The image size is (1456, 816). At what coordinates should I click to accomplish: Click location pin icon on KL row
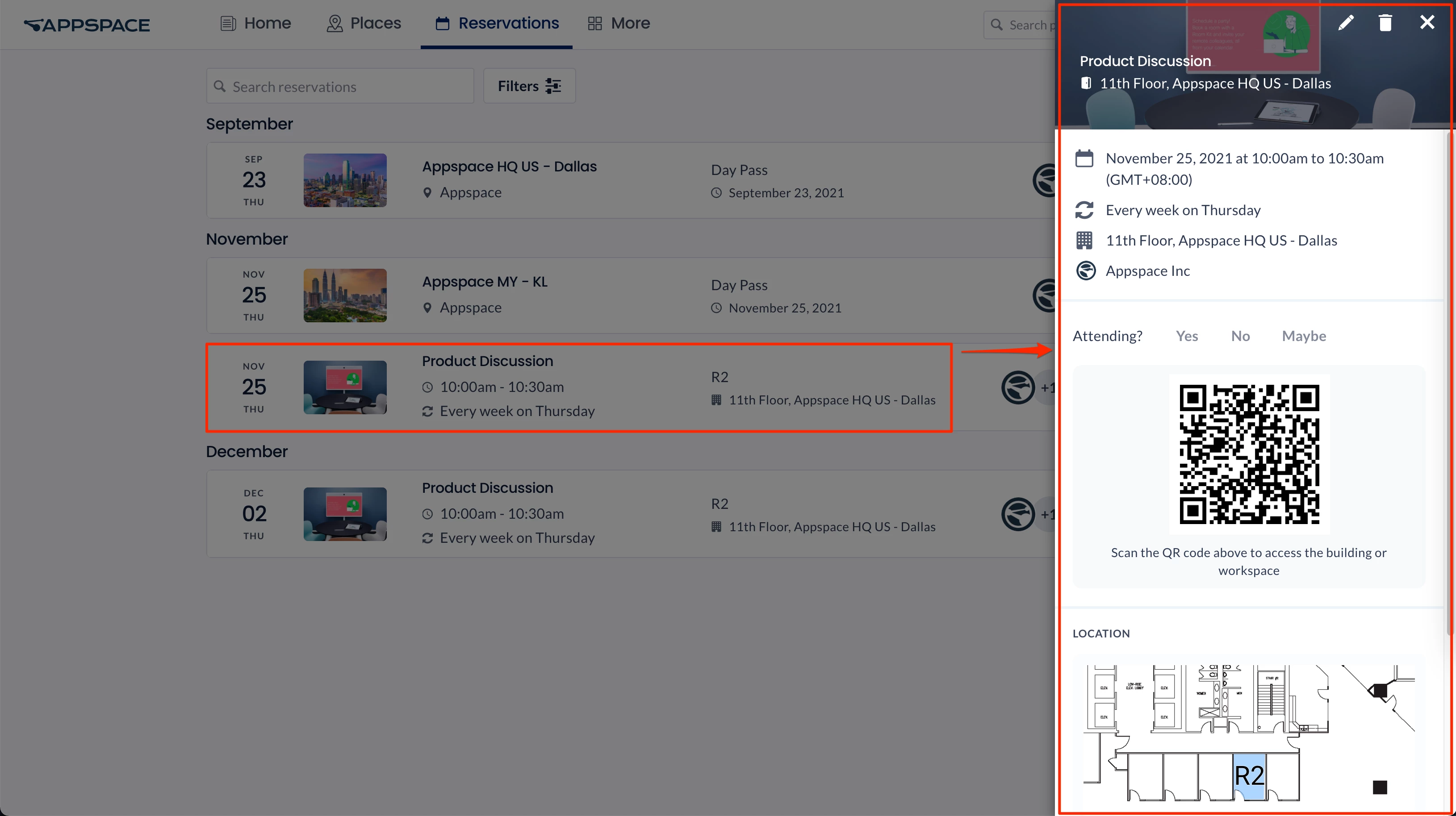(427, 308)
